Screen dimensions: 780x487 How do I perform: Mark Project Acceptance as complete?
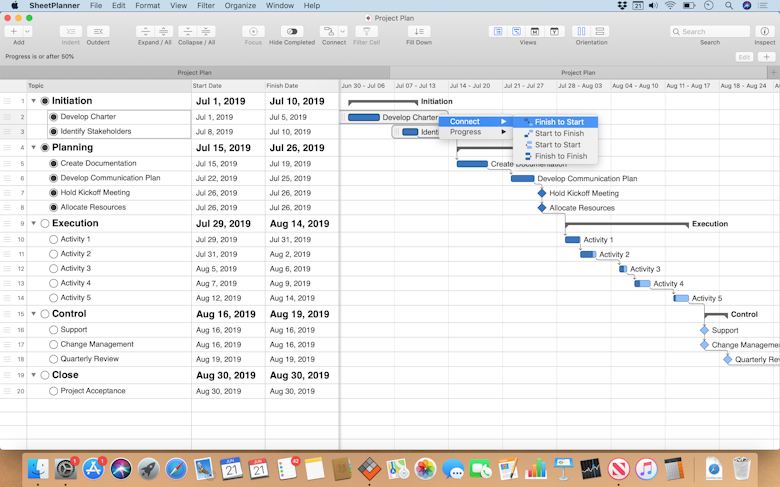tap(54, 391)
